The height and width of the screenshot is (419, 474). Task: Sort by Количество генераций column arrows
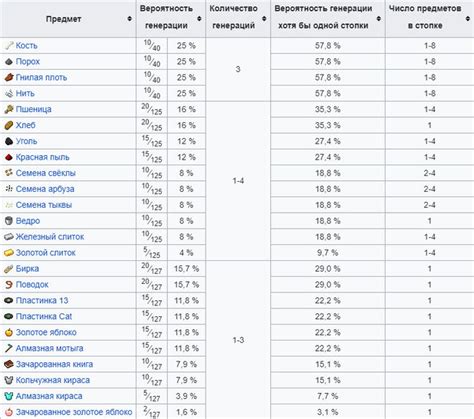click(264, 19)
